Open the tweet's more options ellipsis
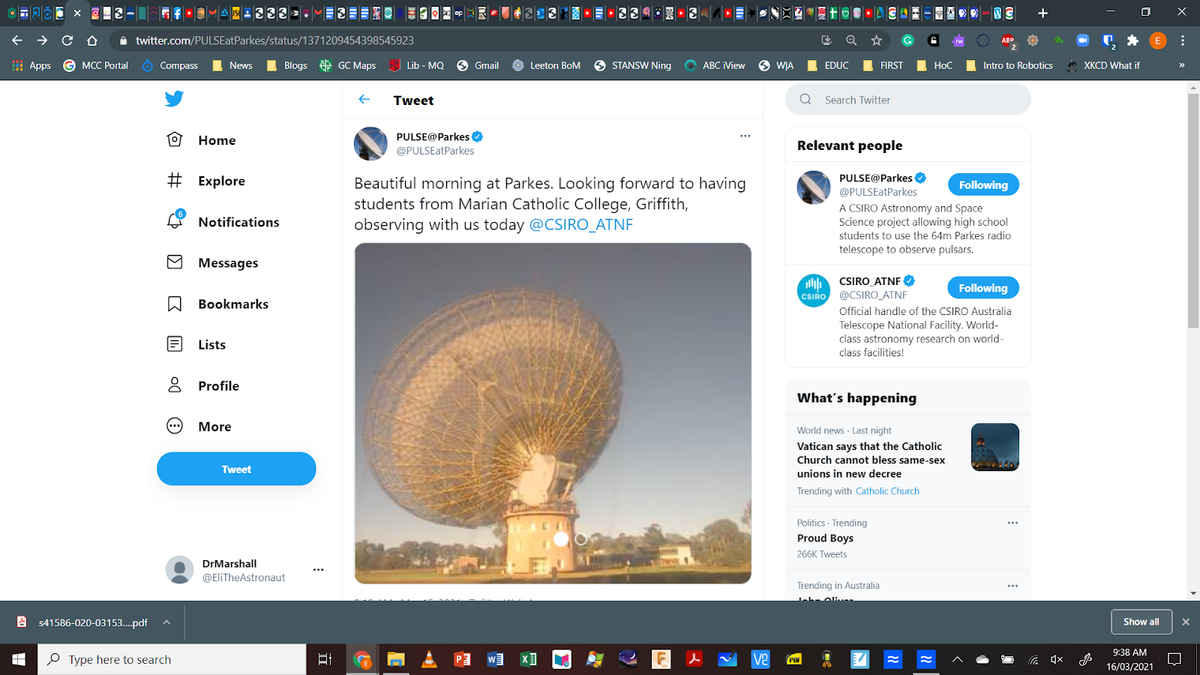This screenshot has height=675, width=1200. (744, 137)
